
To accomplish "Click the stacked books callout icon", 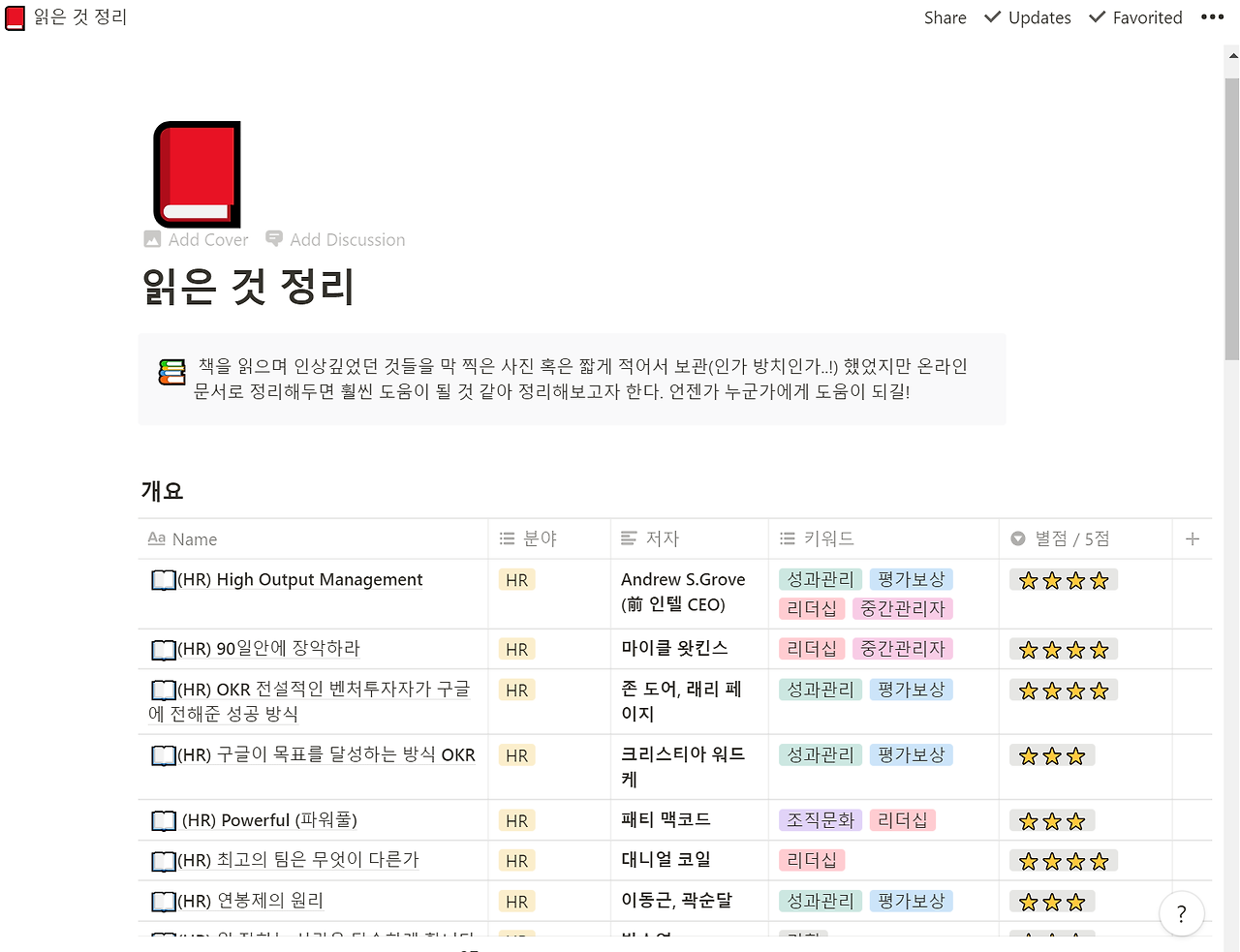I will point(172,371).
